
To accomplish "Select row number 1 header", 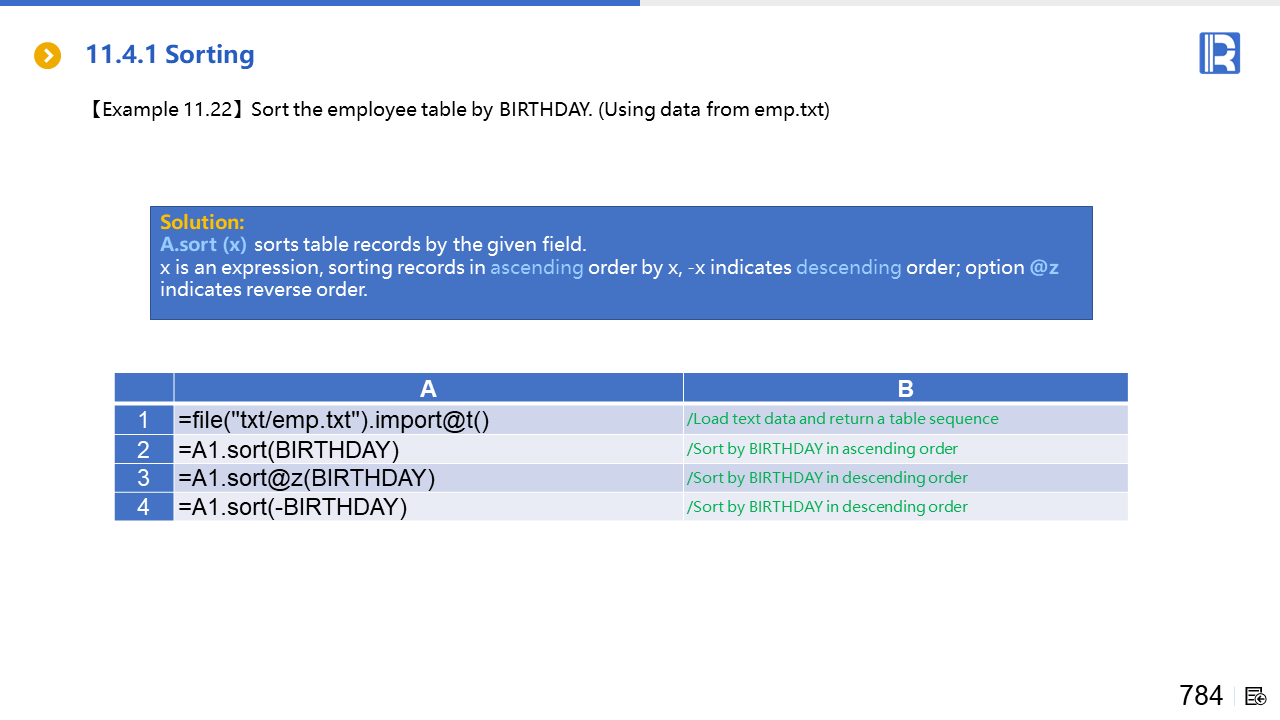I will (144, 420).
